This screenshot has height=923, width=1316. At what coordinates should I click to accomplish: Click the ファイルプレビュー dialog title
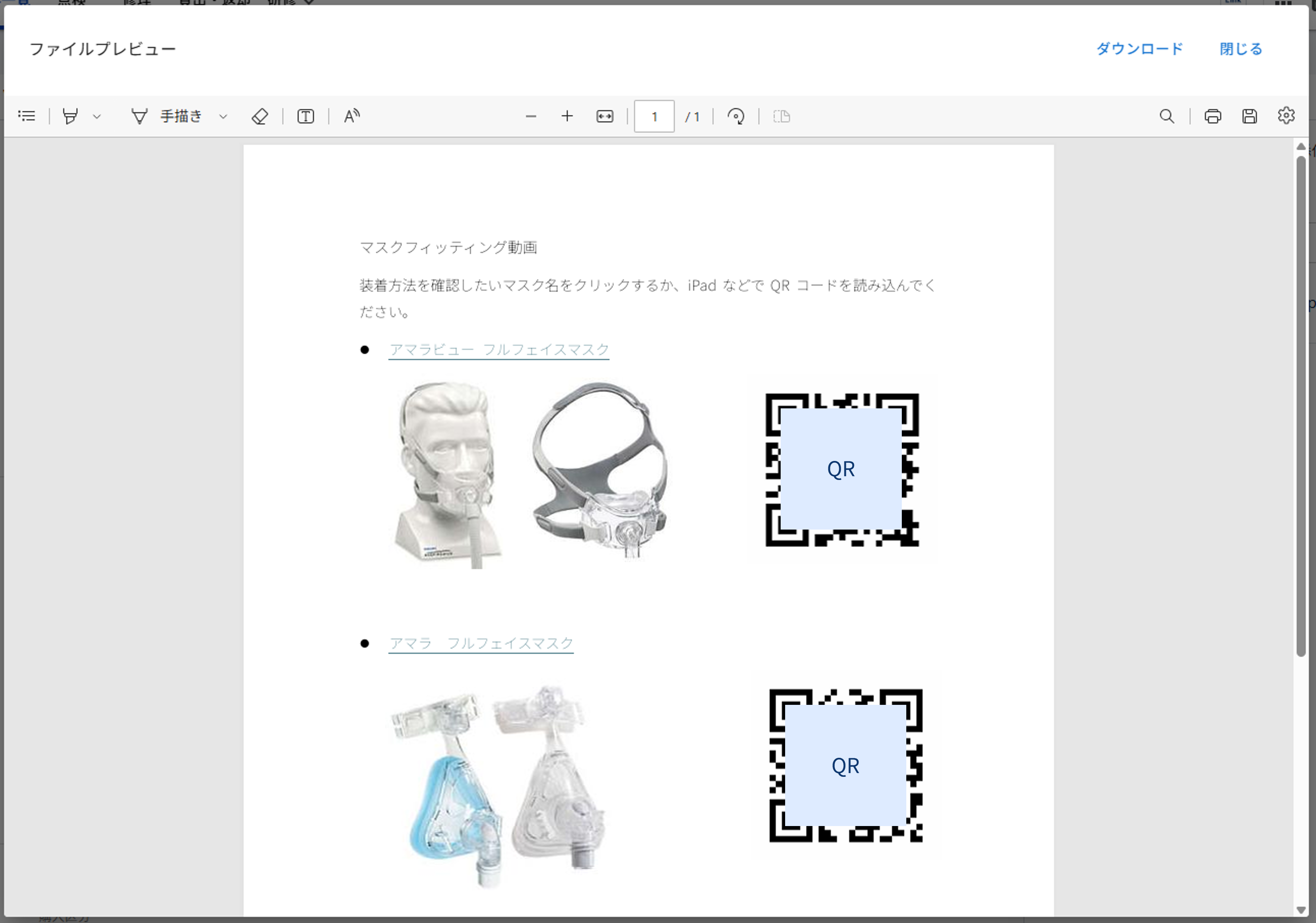(103, 49)
